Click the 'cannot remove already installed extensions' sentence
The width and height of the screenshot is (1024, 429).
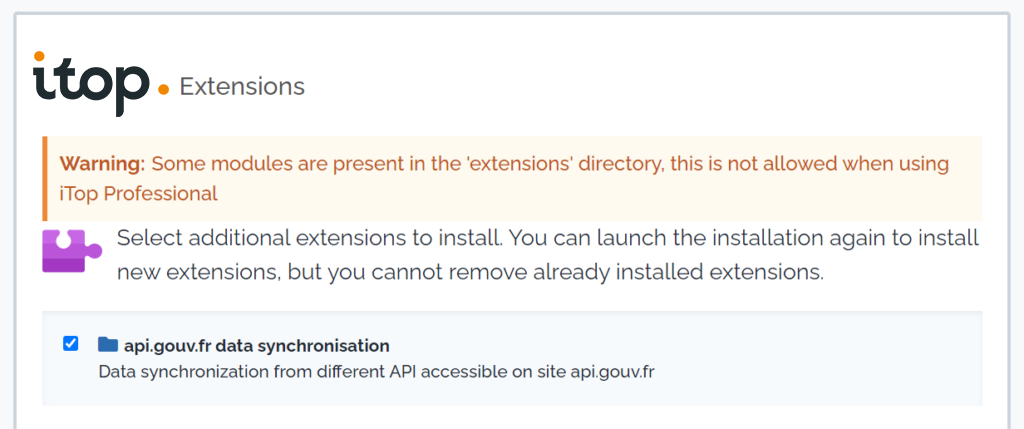tap(598, 272)
